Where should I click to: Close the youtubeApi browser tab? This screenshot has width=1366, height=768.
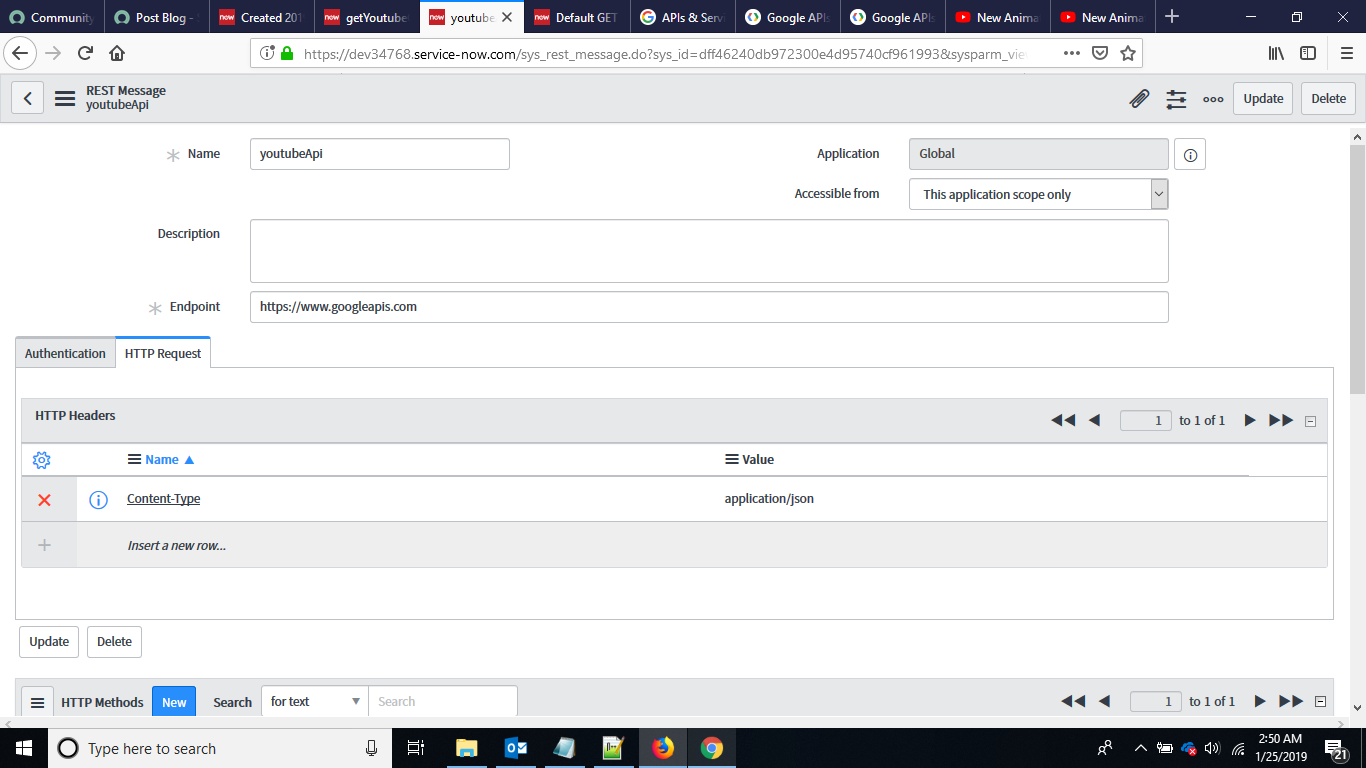point(506,17)
